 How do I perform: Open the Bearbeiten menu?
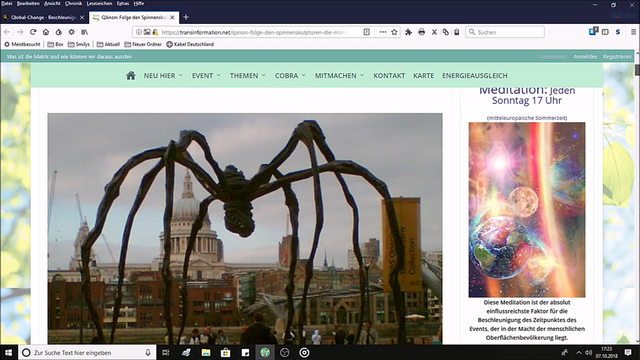pyautogui.click(x=28, y=3)
